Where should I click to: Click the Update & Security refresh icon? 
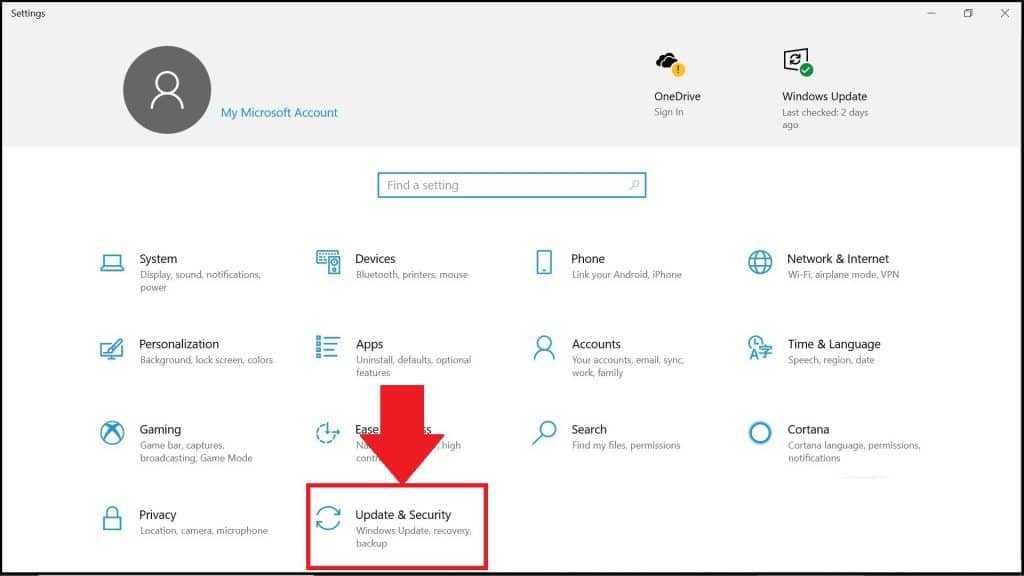coord(328,519)
